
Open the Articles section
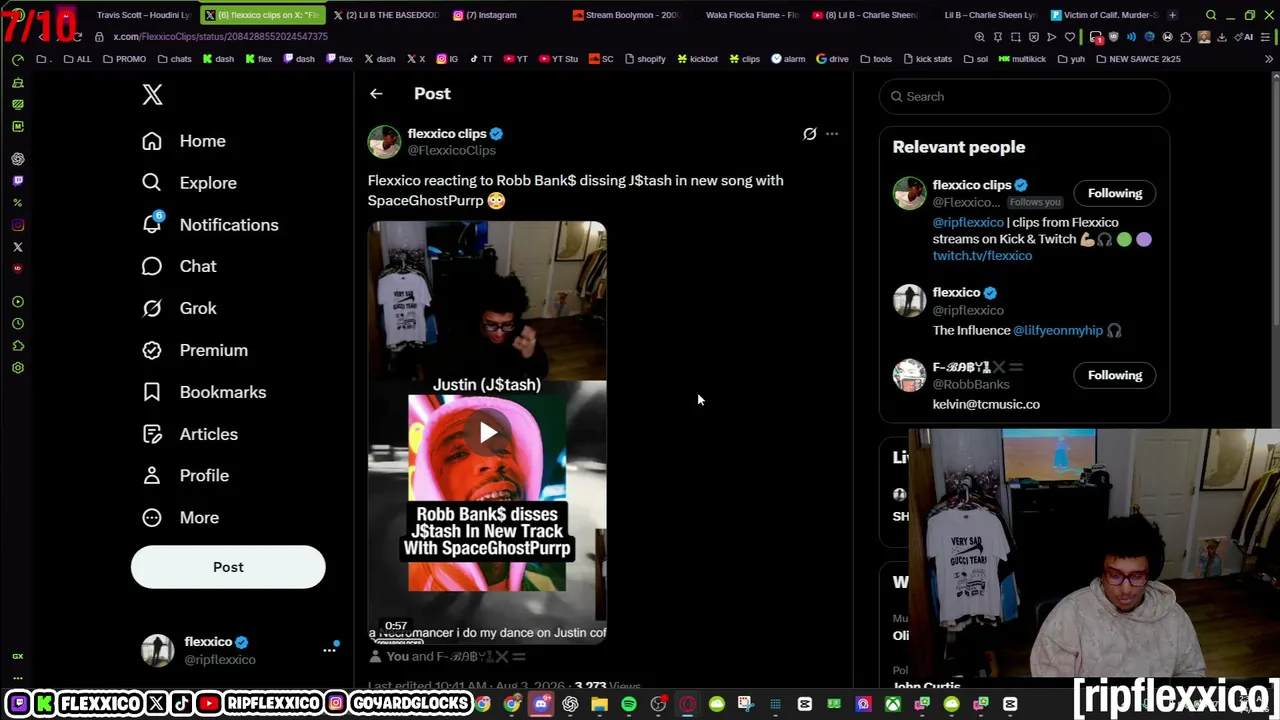click(x=190, y=434)
